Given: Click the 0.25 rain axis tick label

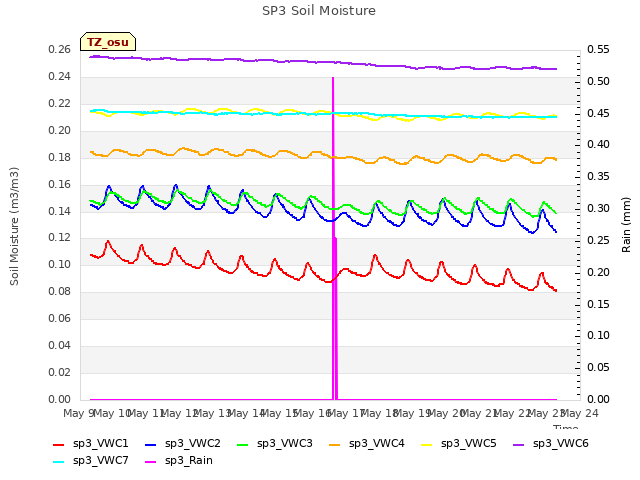Looking at the screenshot, I should point(598,240).
